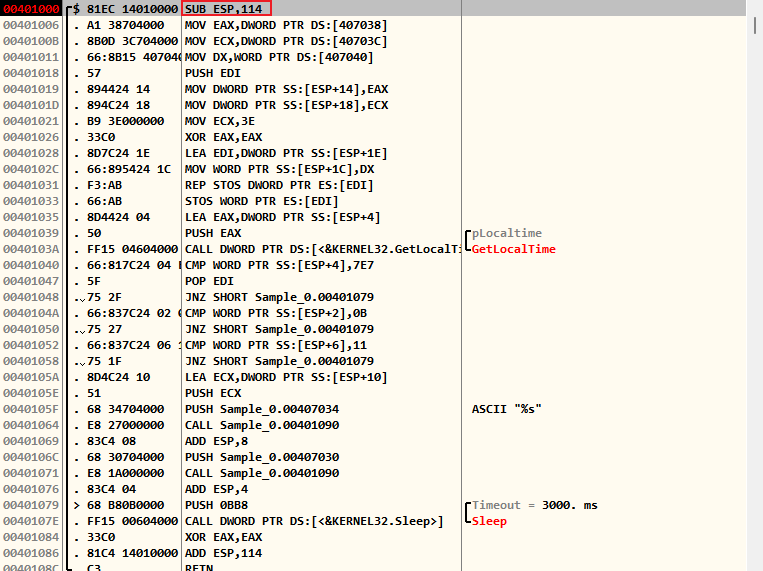Select CALL to KERNEL32.Sleep instruction

point(314,521)
